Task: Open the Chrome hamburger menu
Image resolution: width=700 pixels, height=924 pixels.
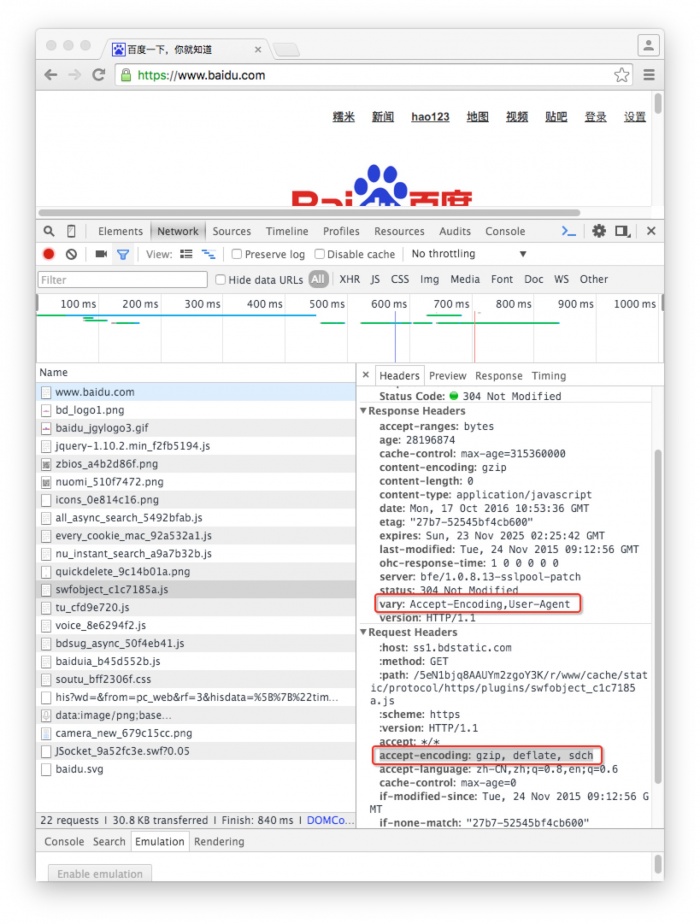Action: (649, 75)
